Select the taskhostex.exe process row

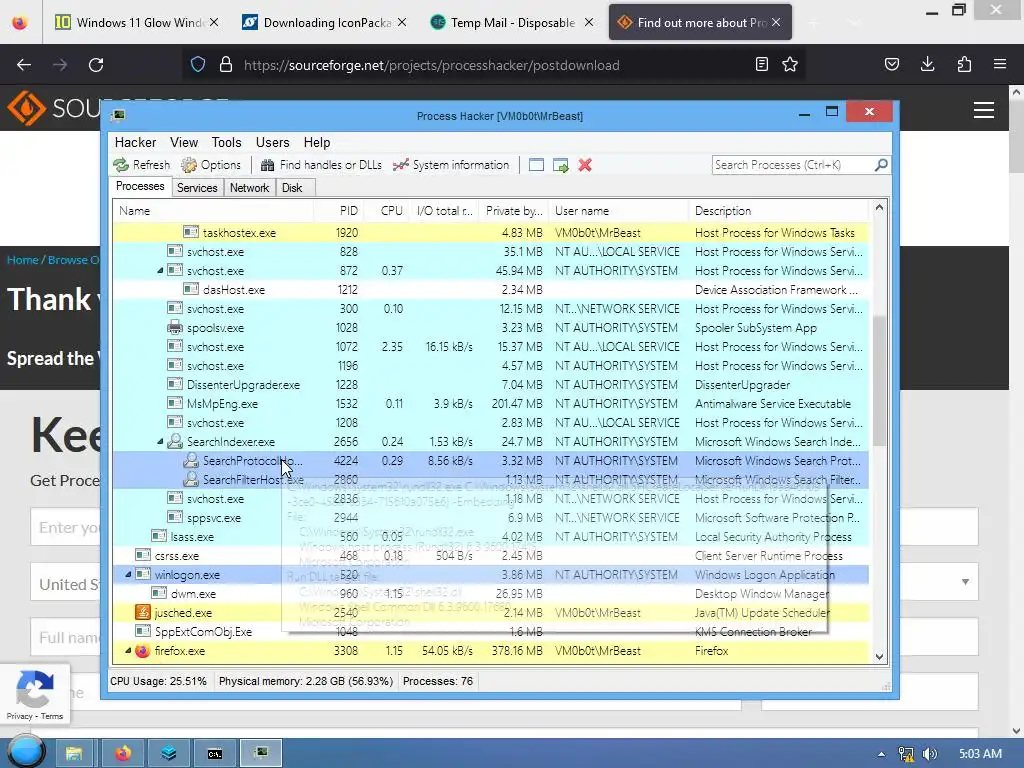[x=492, y=232]
